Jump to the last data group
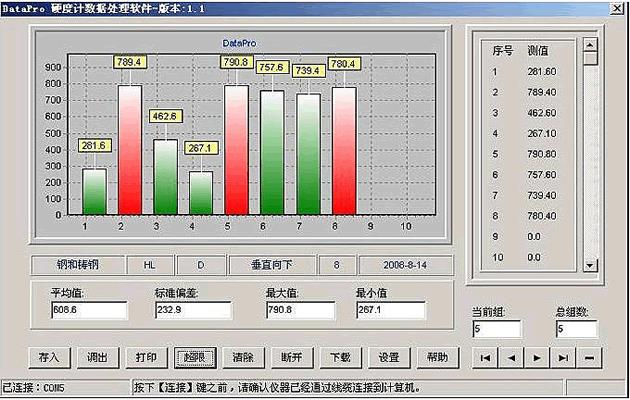 [x=564, y=357]
